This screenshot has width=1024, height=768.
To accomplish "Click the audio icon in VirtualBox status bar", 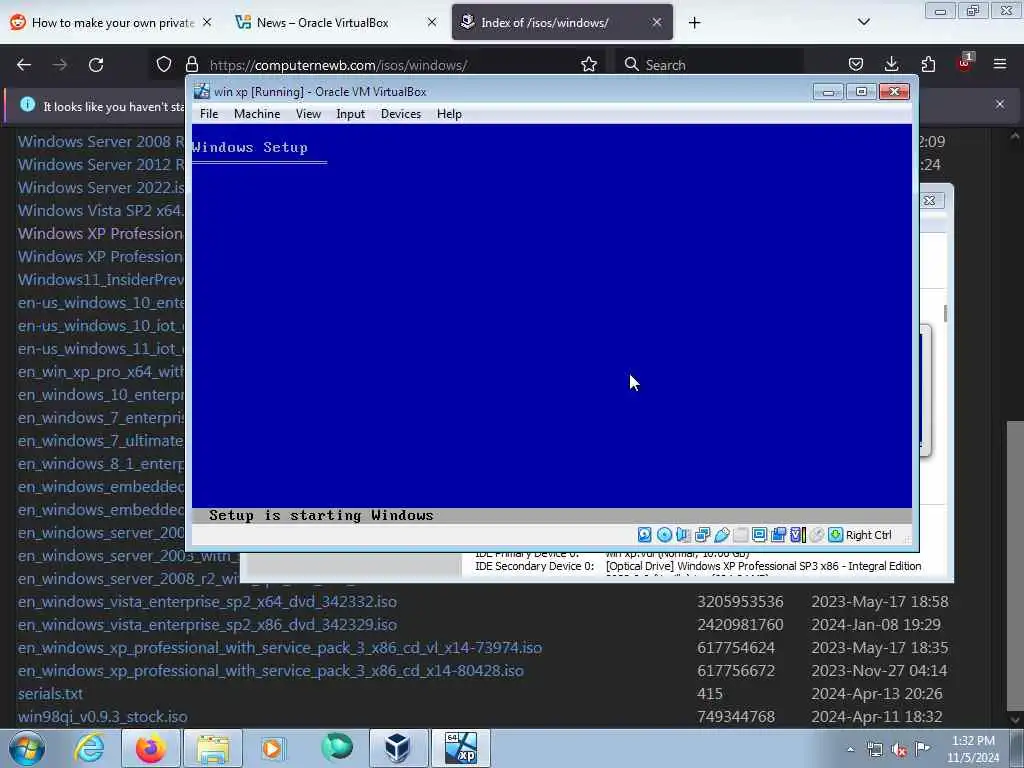I will [x=683, y=535].
